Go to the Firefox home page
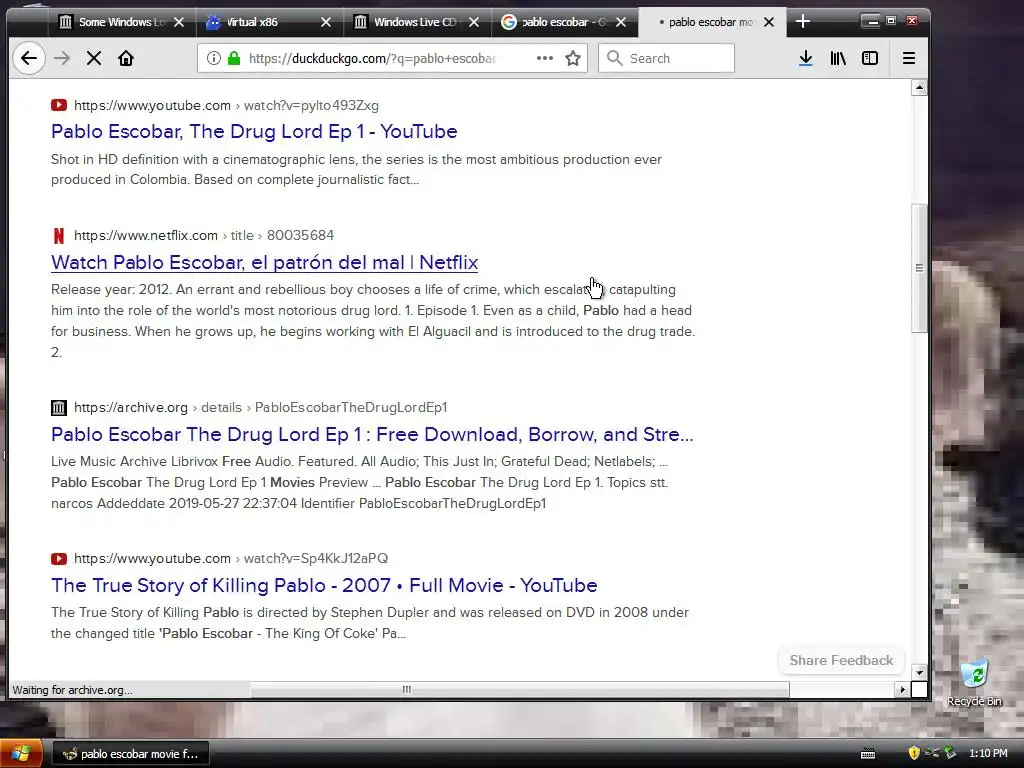 (125, 58)
